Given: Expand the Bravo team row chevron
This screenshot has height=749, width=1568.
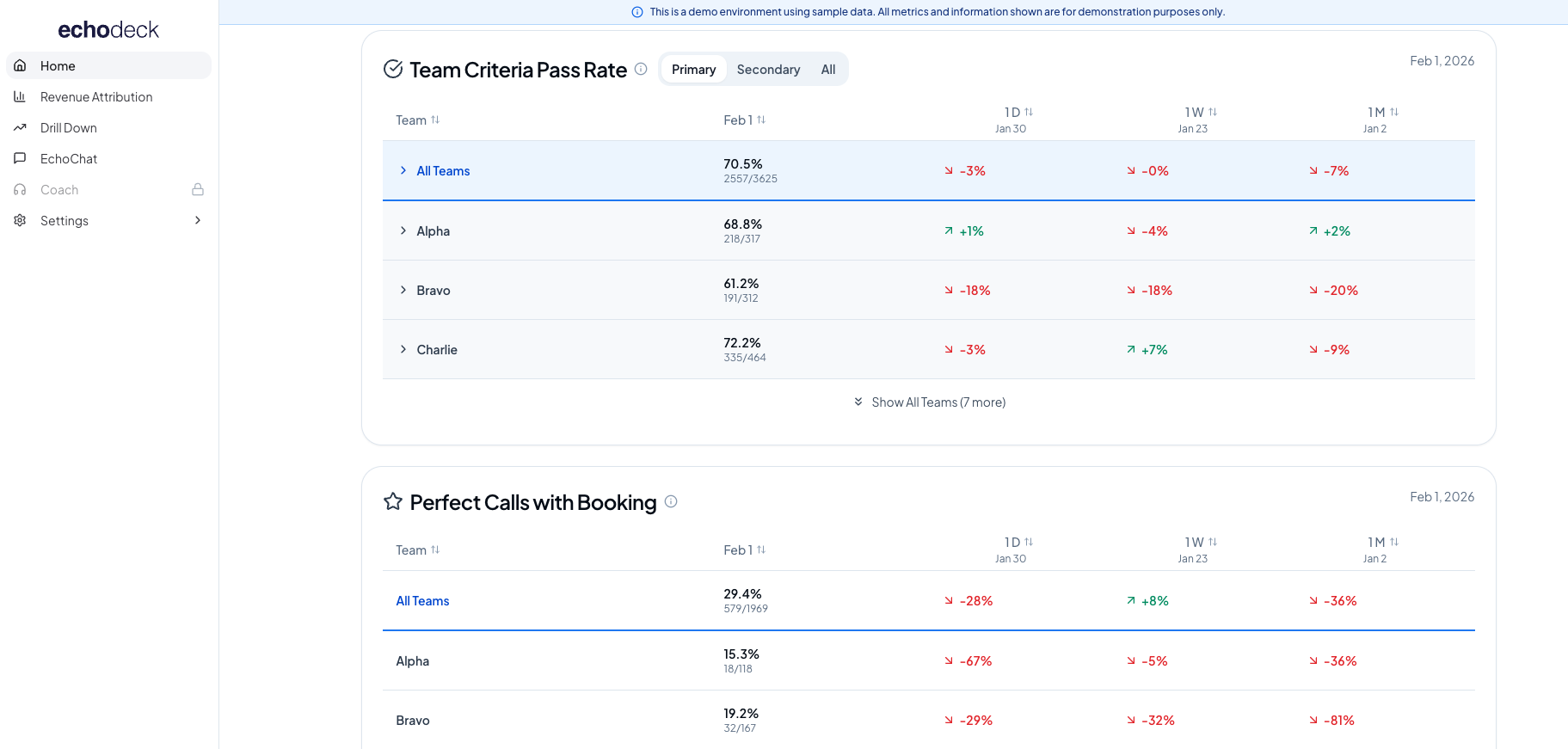Looking at the screenshot, I should 403,290.
